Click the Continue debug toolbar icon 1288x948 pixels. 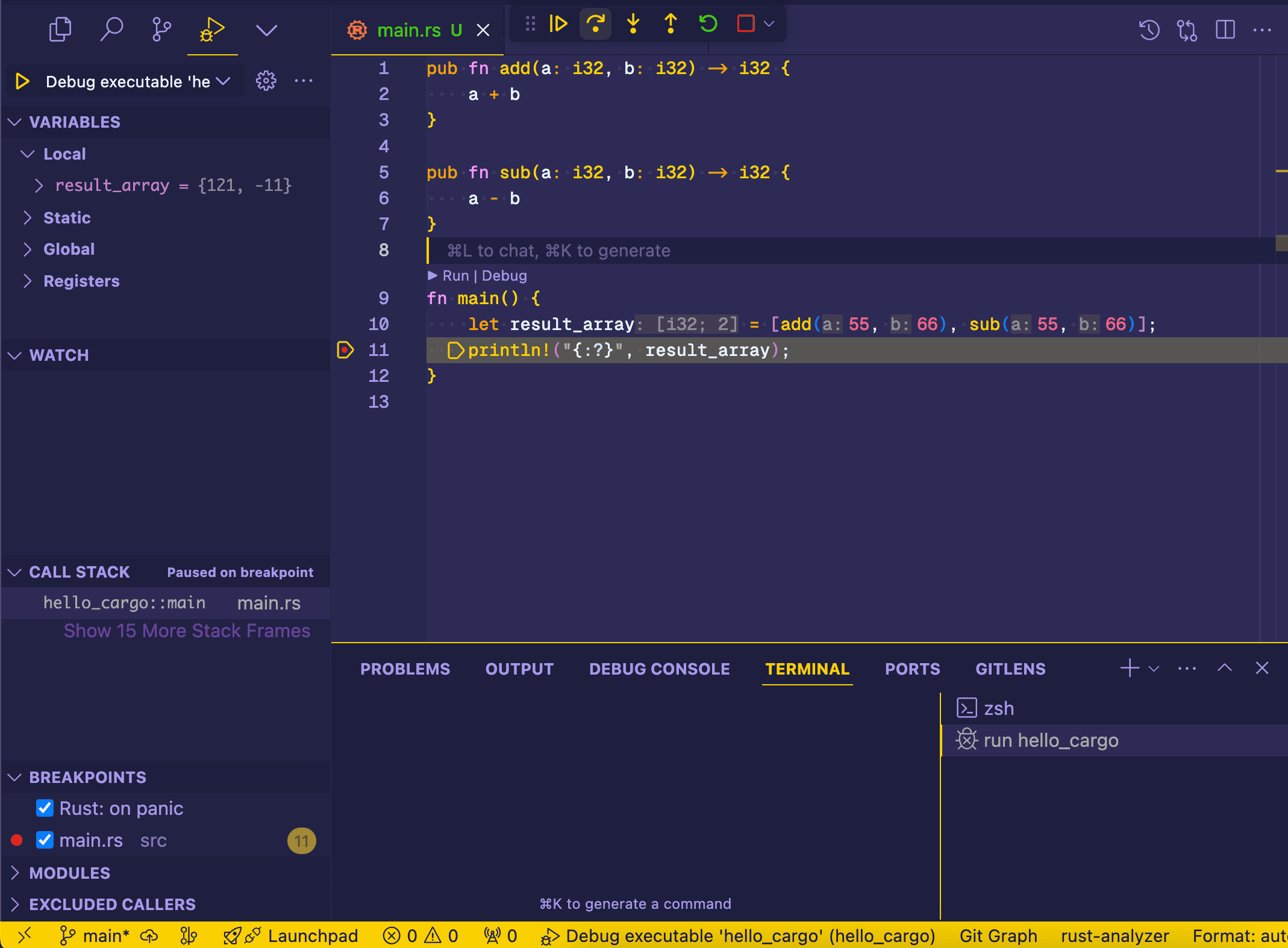pos(558,23)
